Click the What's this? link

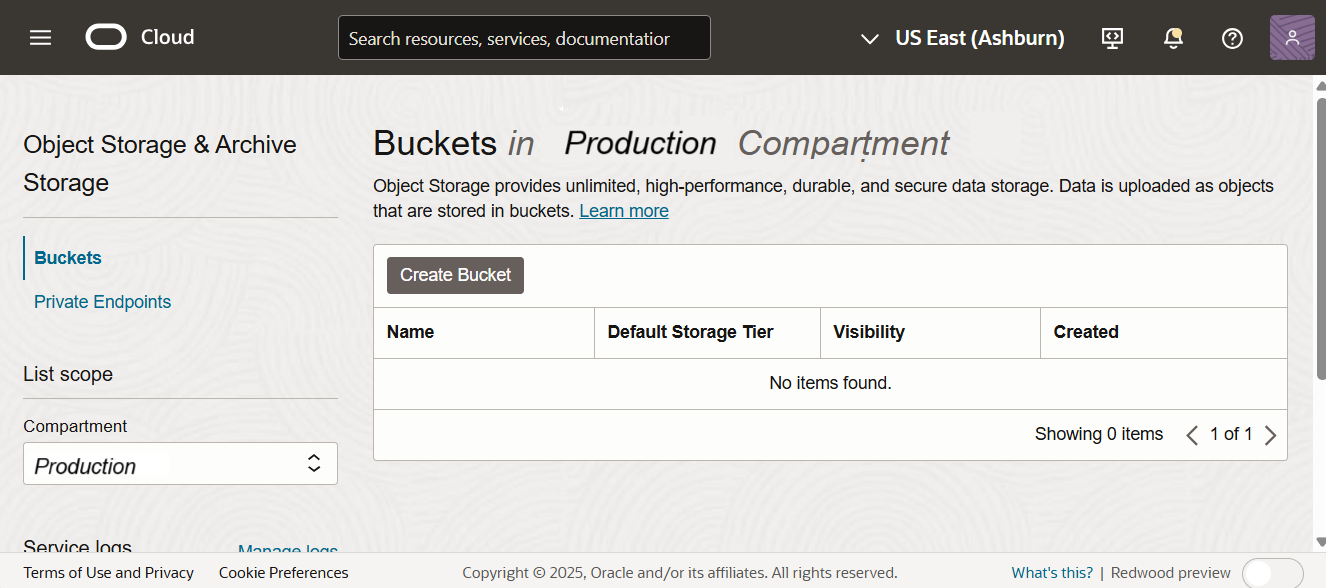pos(1052,573)
